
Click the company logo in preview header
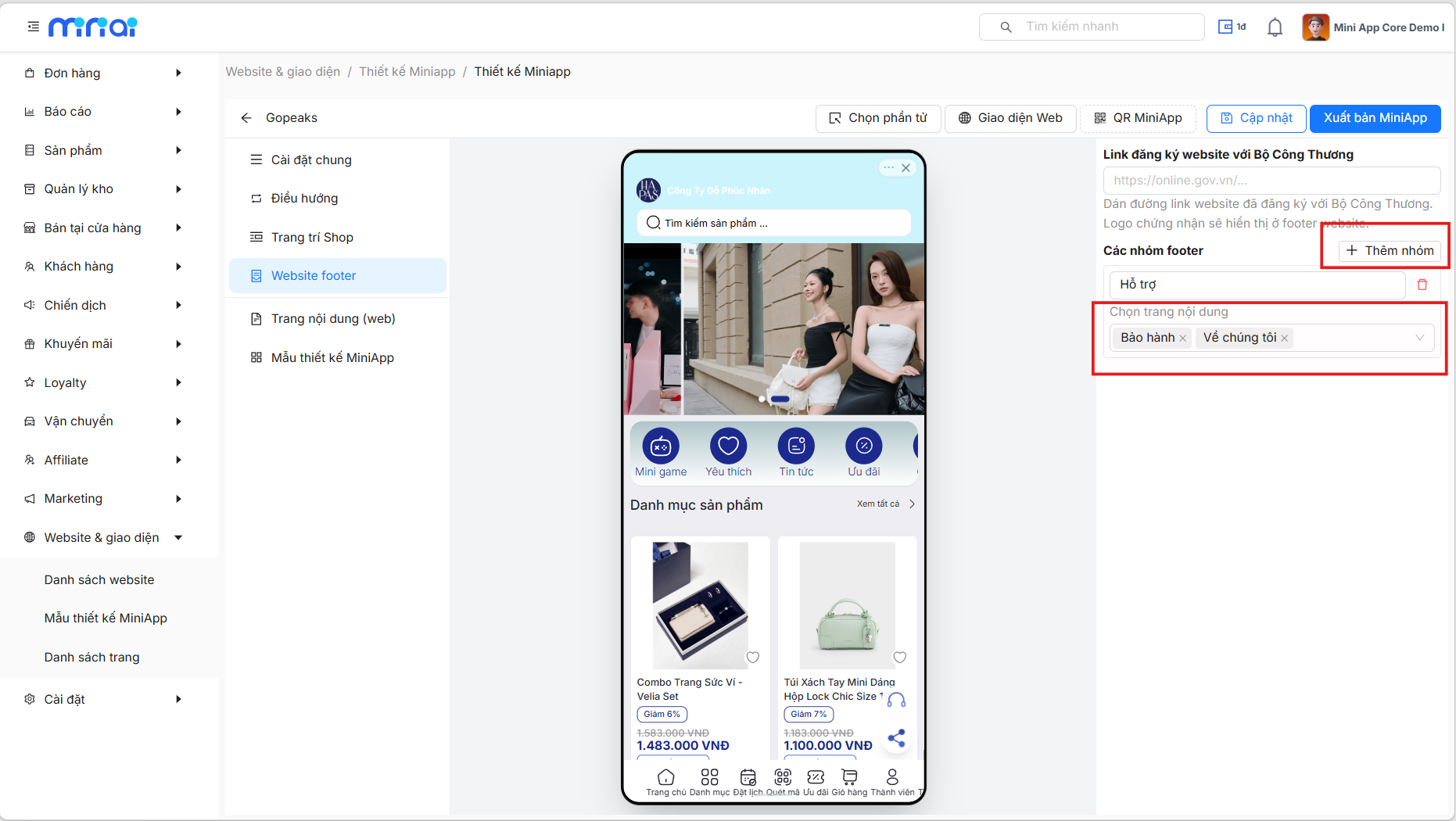click(x=649, y=190)
